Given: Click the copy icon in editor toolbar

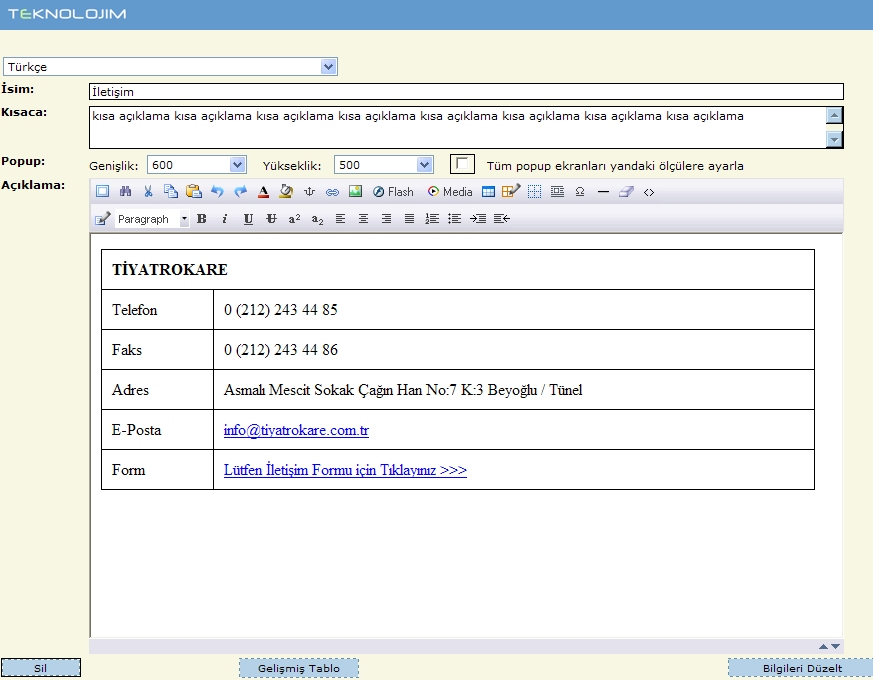Looking at the screenshot, I should [x=171, y=192].
